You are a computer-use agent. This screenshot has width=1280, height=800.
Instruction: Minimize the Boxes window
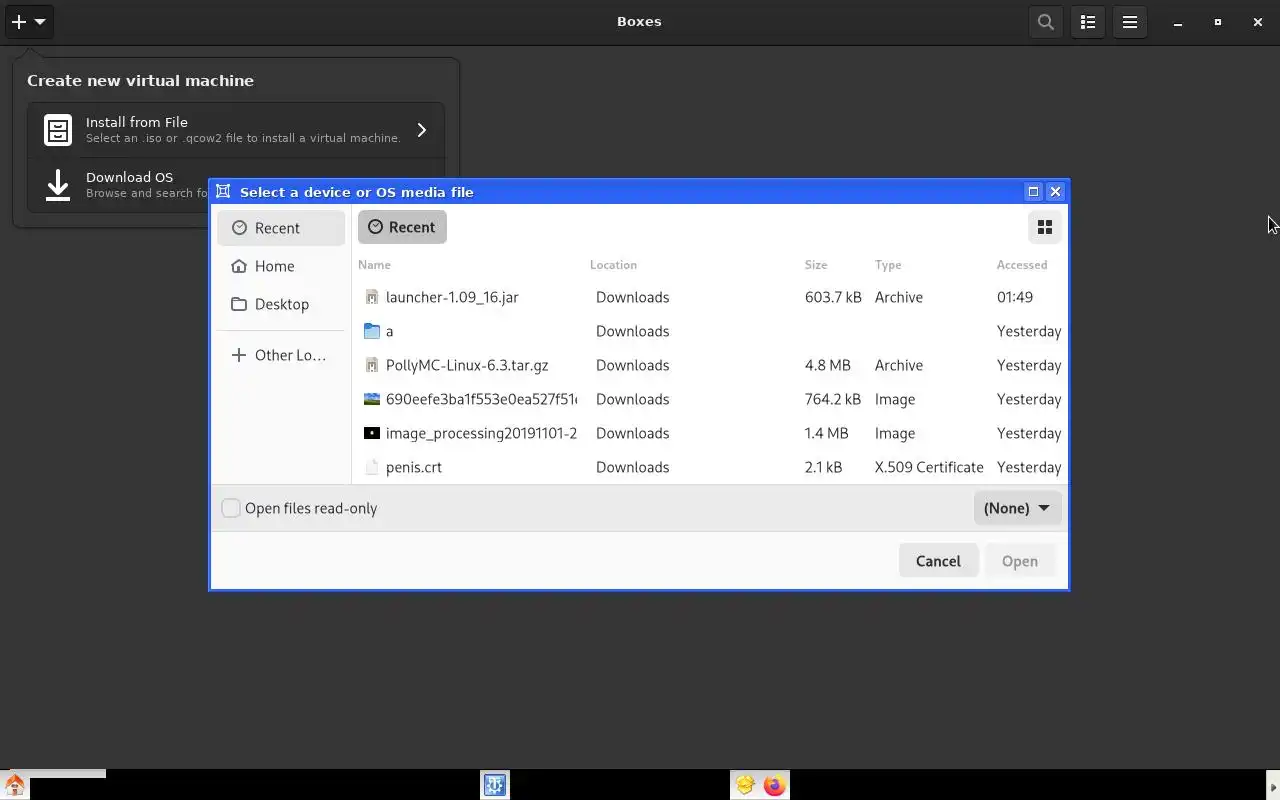click(1178, 22)
